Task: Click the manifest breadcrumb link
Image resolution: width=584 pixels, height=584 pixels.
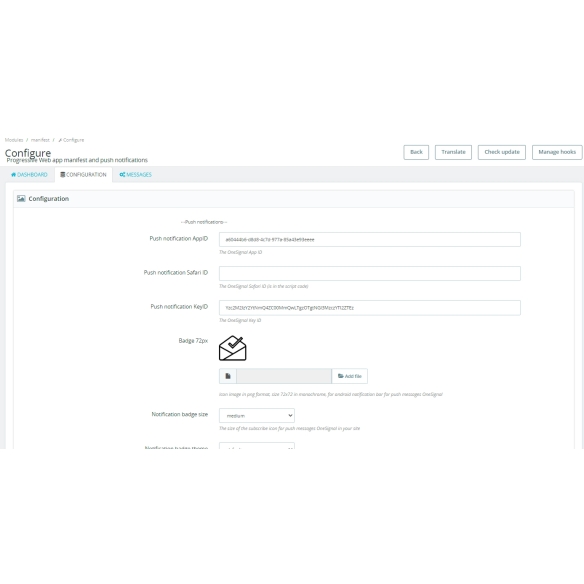Action: (40, 140)
